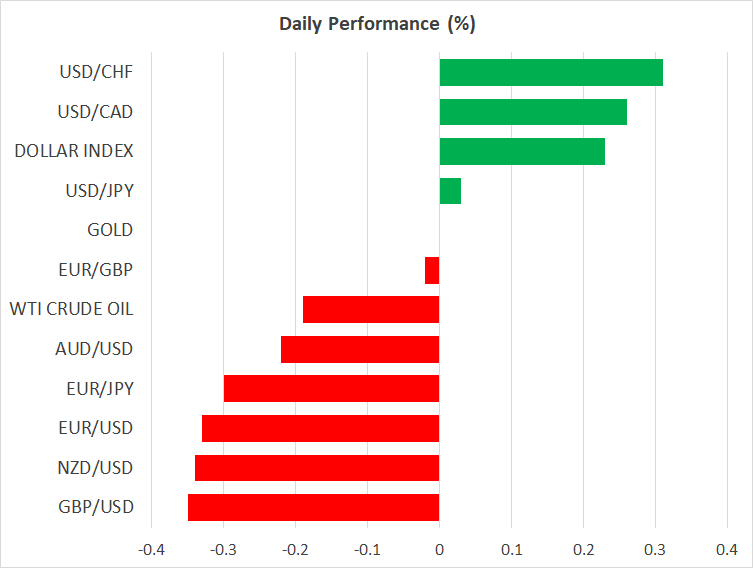Screen dimensions: 753x568
Task: Click the small green USD/JPY bar
Action: click(450, 191)
